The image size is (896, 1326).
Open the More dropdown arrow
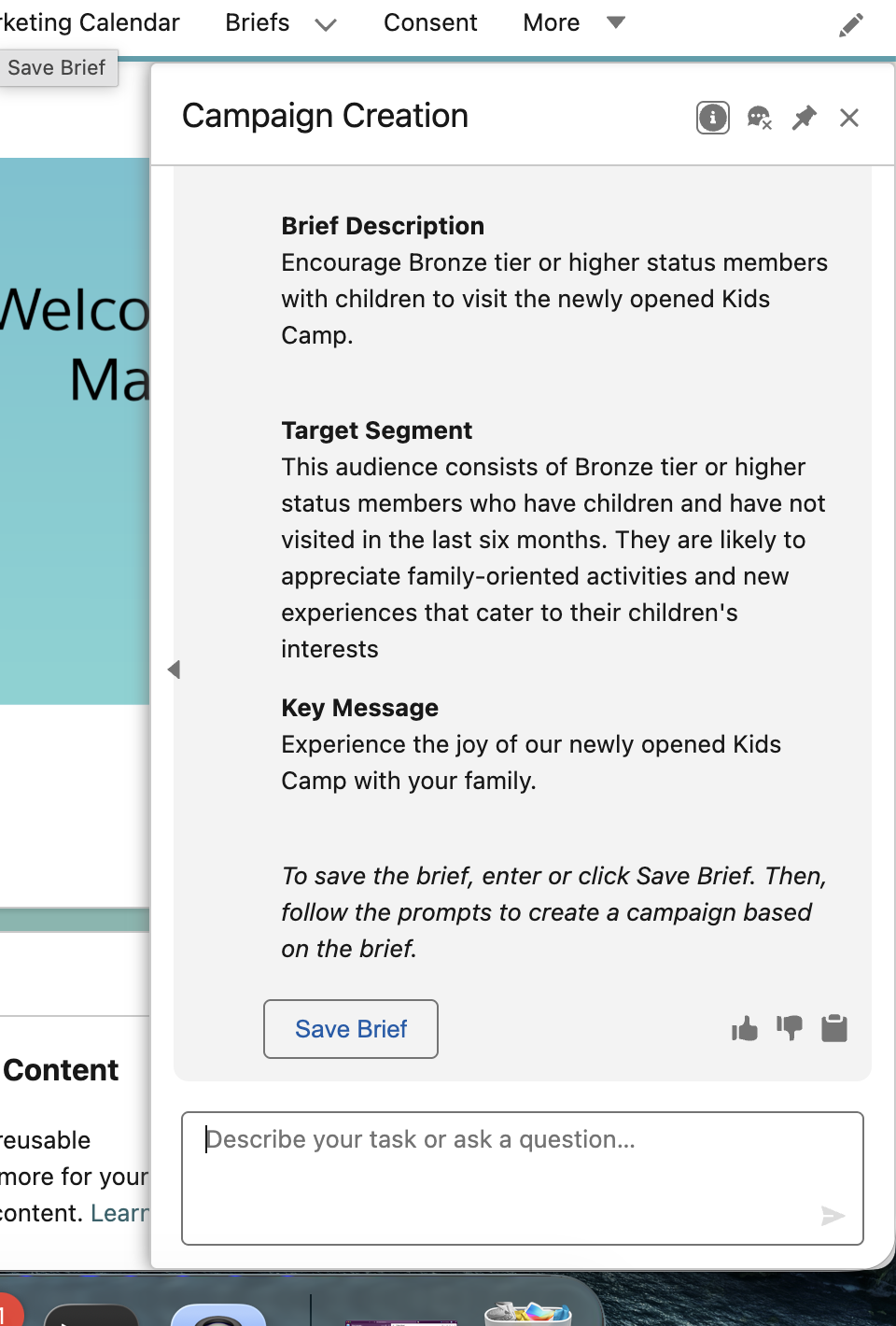pos(616,21)
